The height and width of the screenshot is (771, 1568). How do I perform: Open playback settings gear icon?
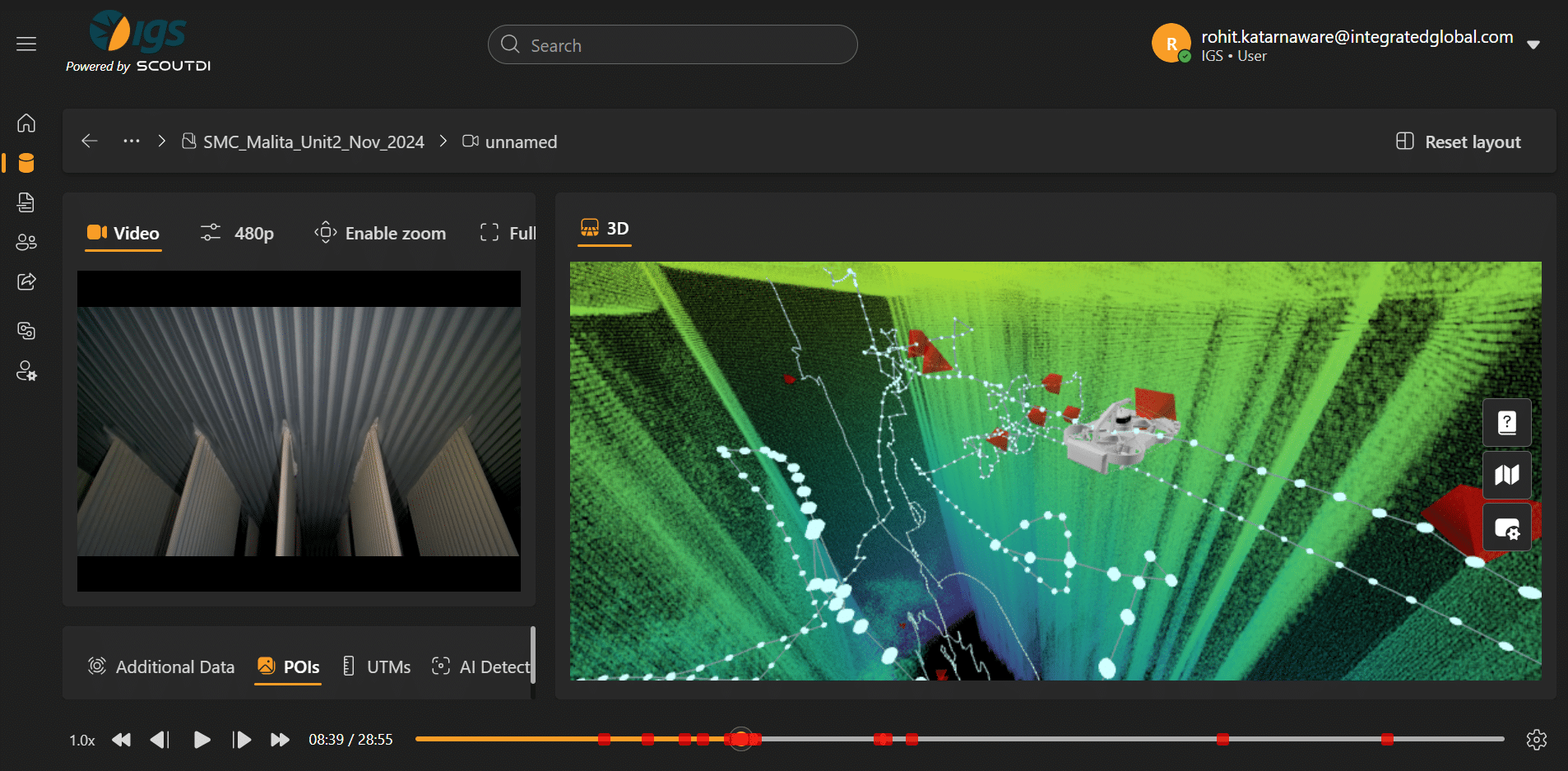pyautogui.click(x=1536, y=740)
